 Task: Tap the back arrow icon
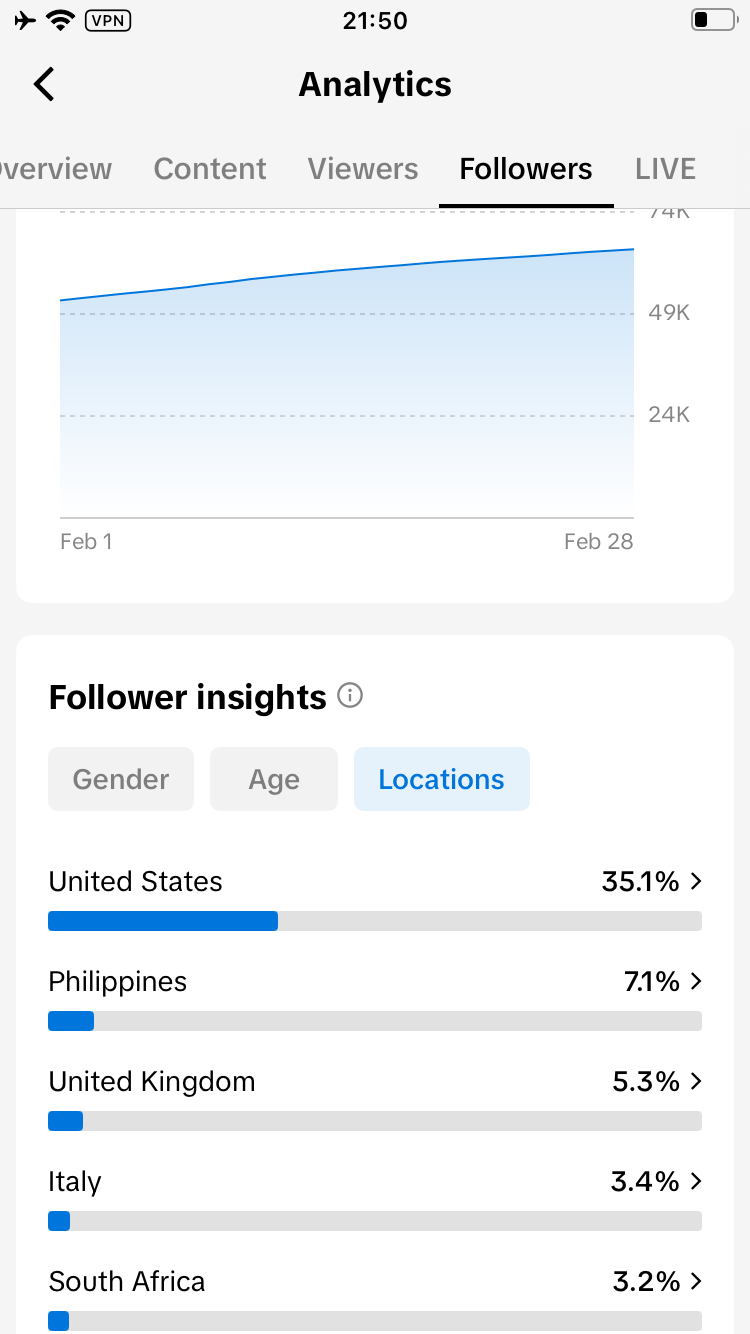(x=44, y=84)
